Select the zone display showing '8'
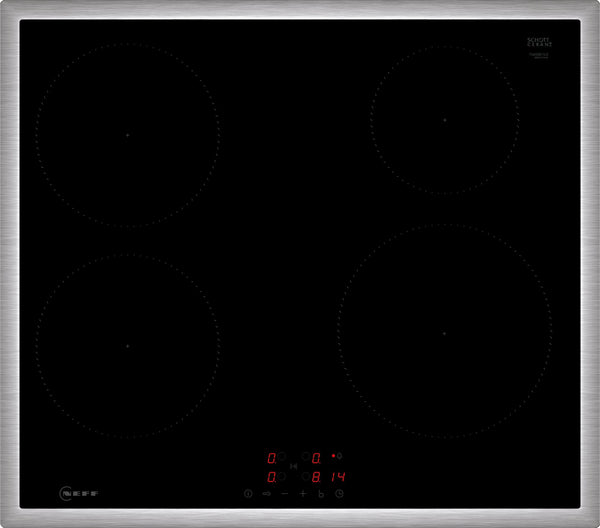600x528 pixels. tap(315, 476)
